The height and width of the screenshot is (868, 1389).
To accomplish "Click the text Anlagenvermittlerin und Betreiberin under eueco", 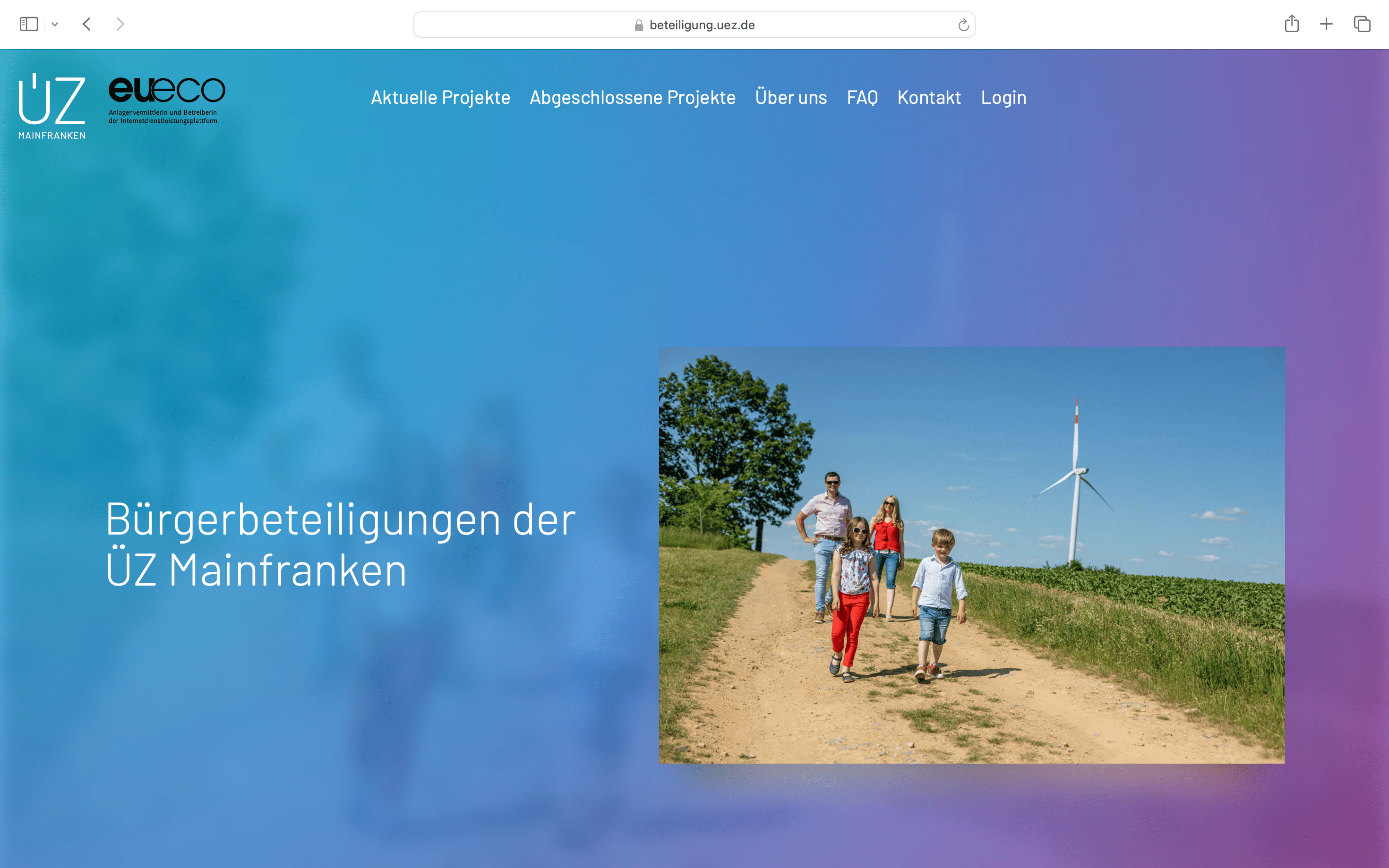I will [x=163, y=112].
